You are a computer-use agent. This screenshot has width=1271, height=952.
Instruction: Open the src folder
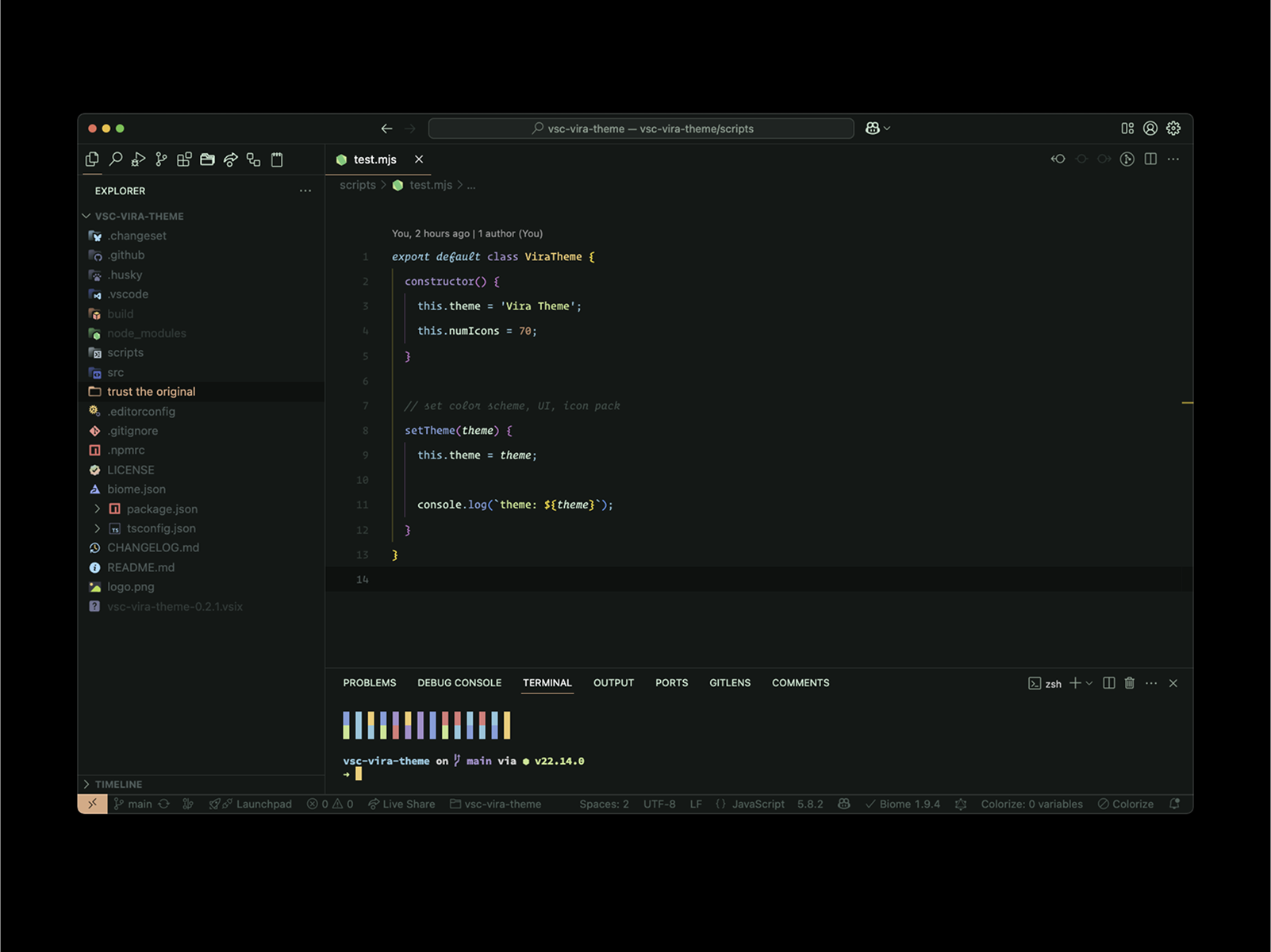coord(202,372)
